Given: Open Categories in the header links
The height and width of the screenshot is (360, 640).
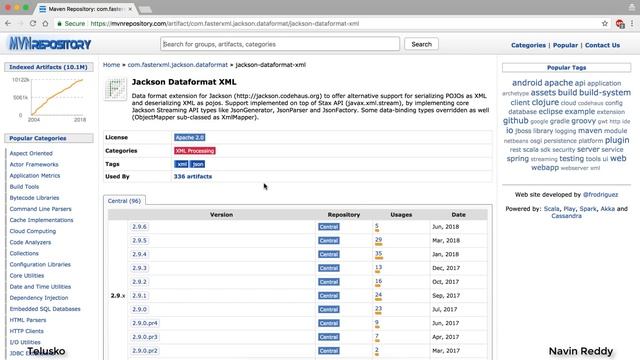Looking at the screenshot, I should [528, 45].
